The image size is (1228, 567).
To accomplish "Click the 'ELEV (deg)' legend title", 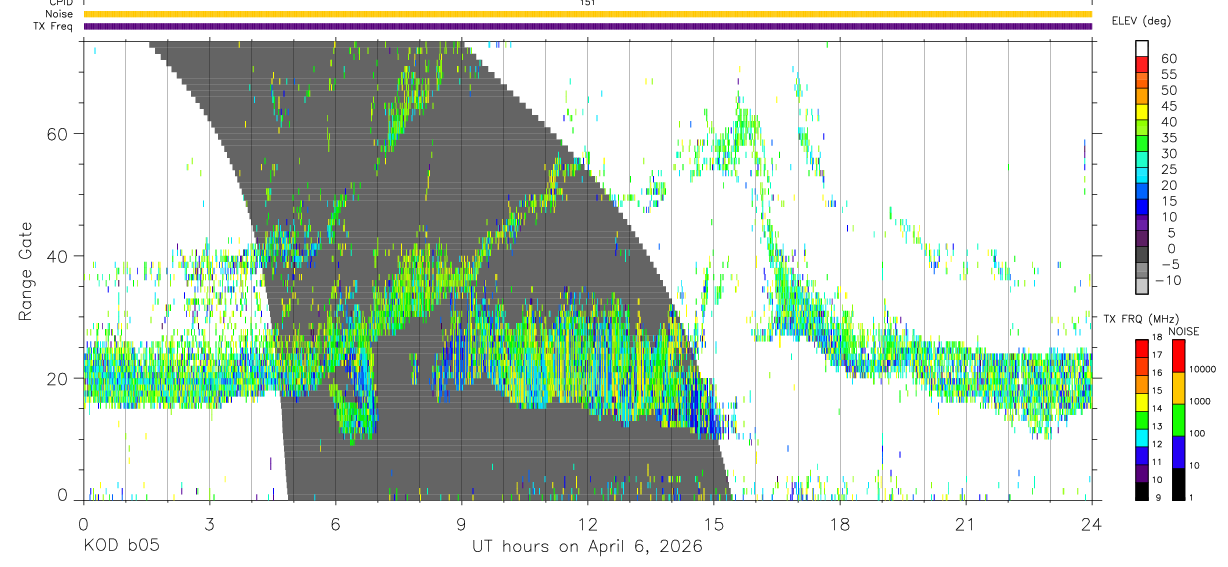I will pyautogui.click(x=1141, y=21).
